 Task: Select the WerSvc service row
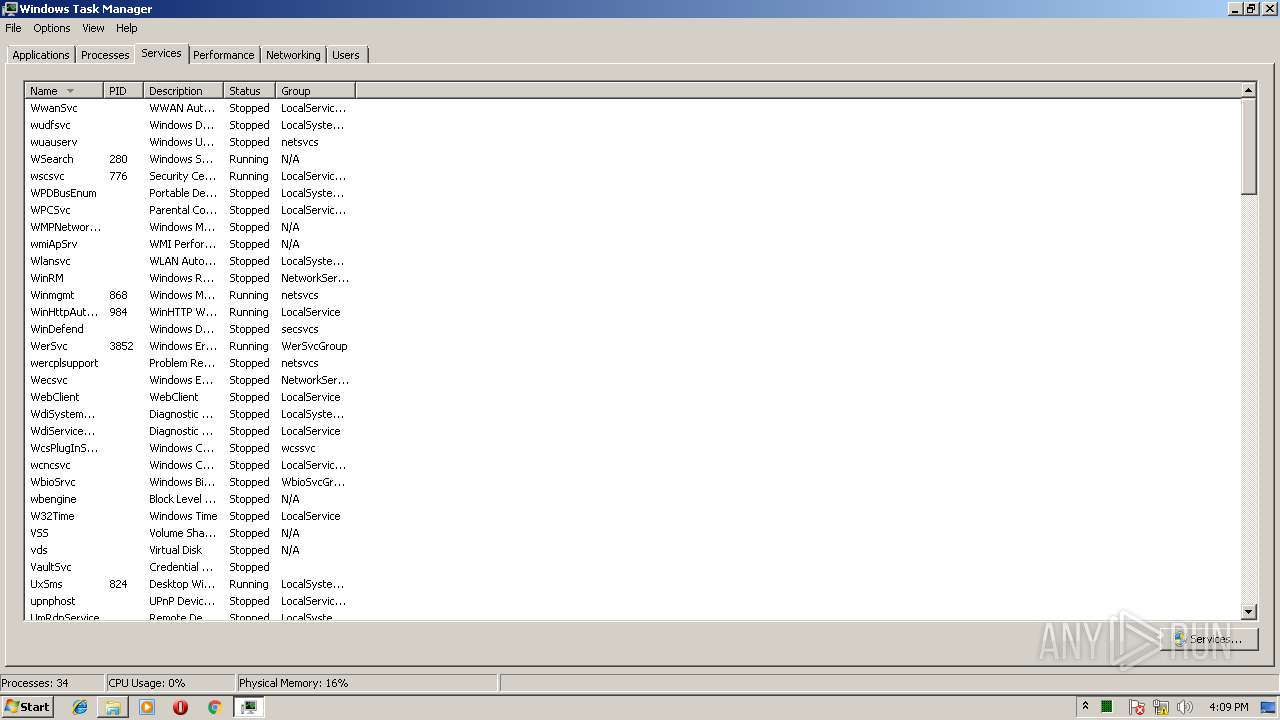coord(190,346)
